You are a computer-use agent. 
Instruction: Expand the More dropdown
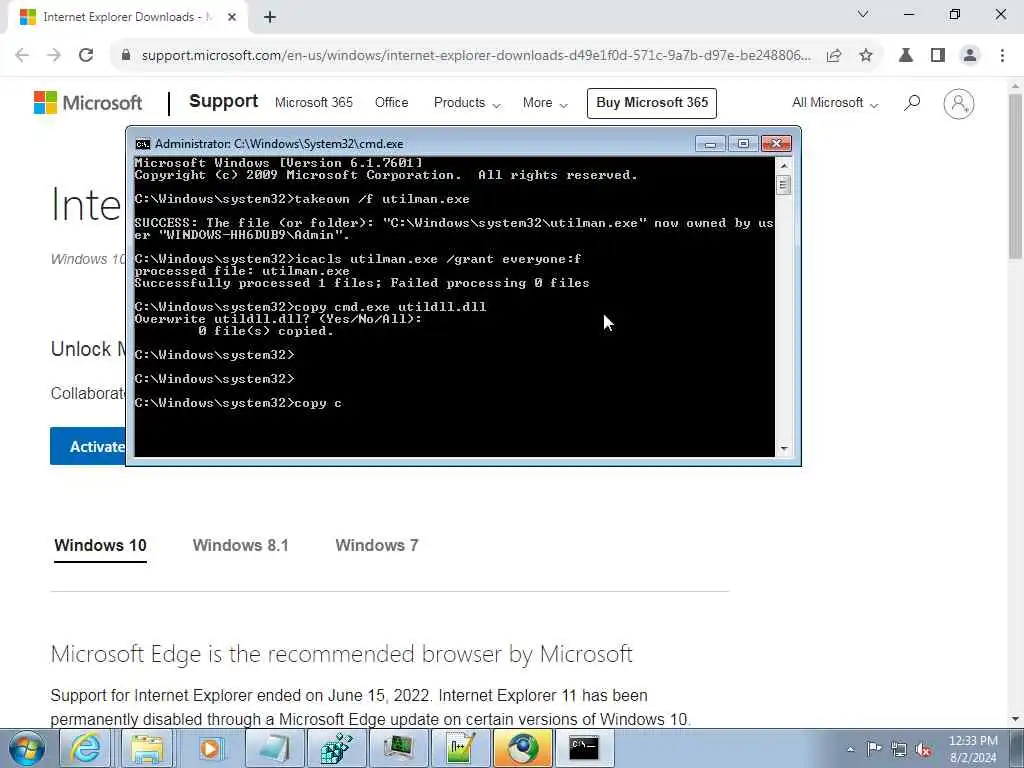click(545, 103)
